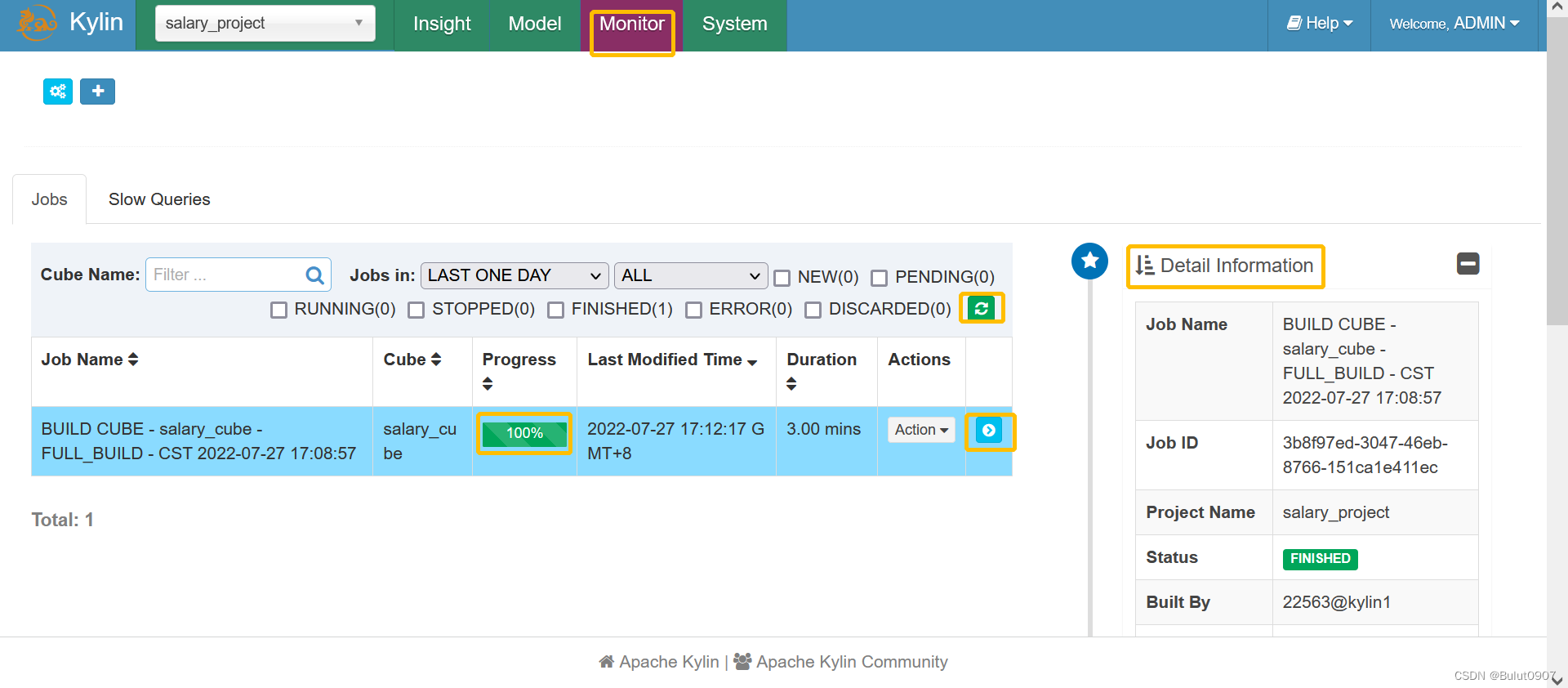Sort by Duration column arrows
The image size is (1568, 688).
[791, 383]
